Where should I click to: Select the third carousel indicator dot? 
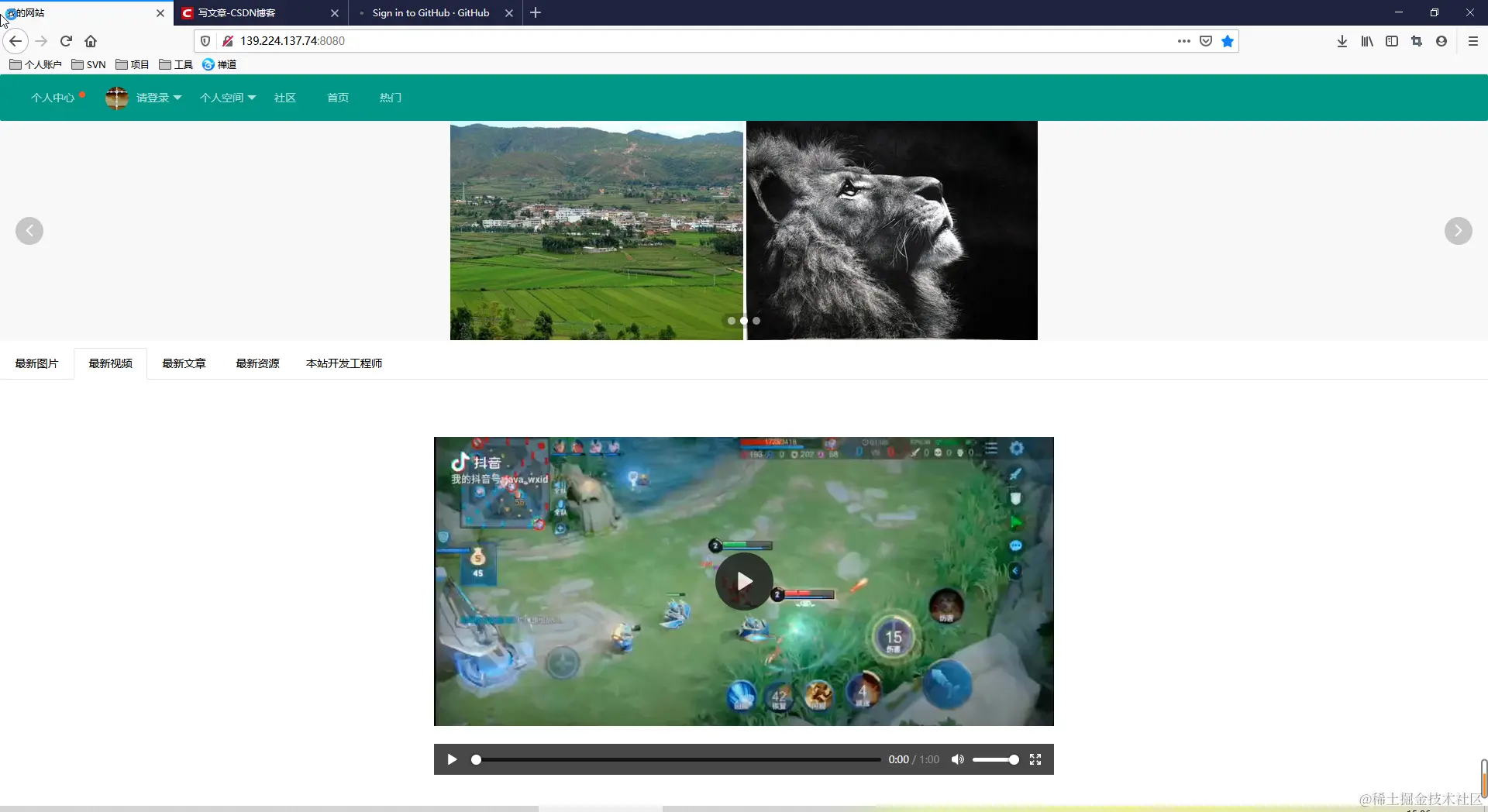click(x=756, y=321)
